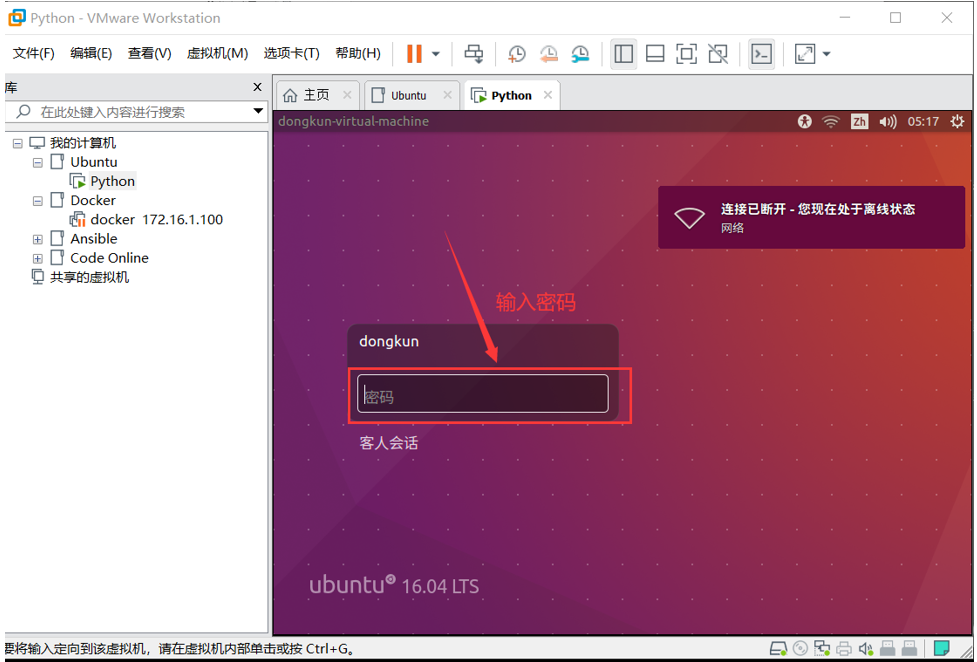Revert the VM to its snapshot

pos(549,54)
